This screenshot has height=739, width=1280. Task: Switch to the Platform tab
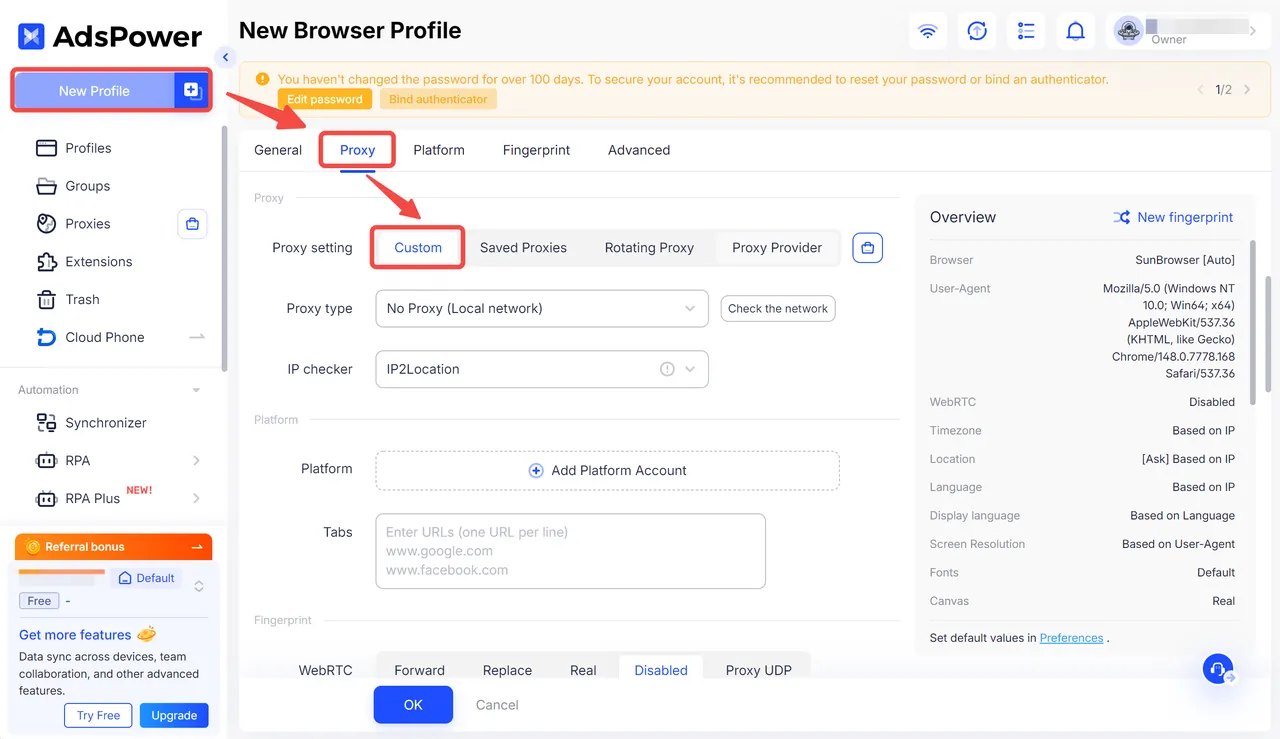(x=439, y=150)
